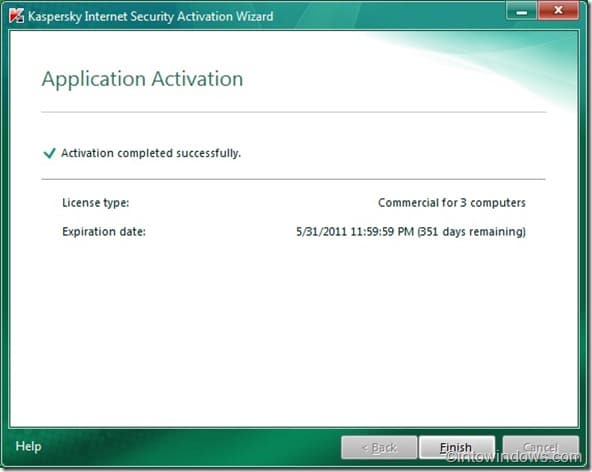
Task: Click the disabled Back button
Action: pyautogui.click(x=379, y=447)
